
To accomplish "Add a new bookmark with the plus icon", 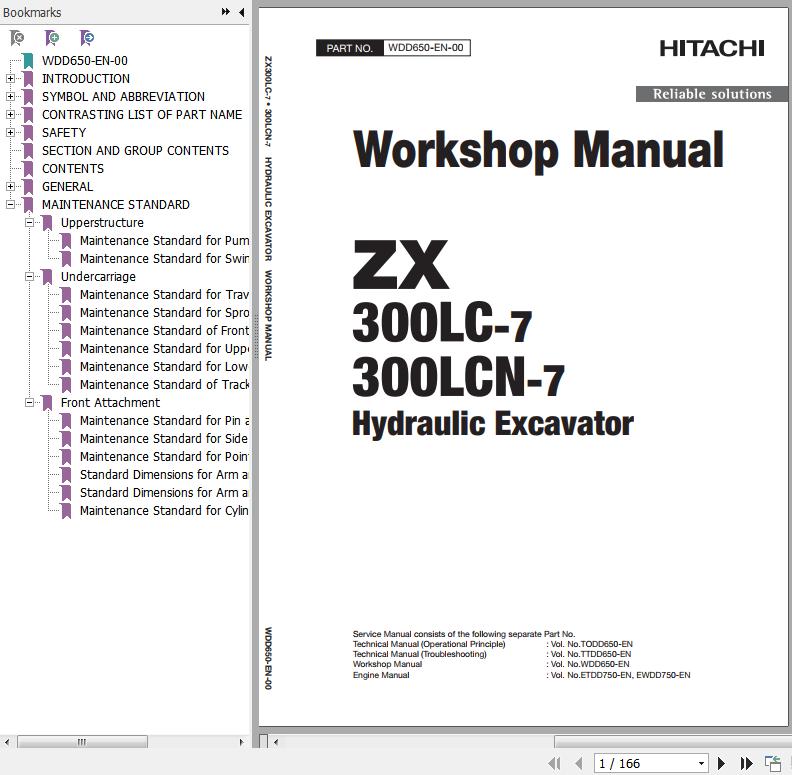I will tap(52, 37).
